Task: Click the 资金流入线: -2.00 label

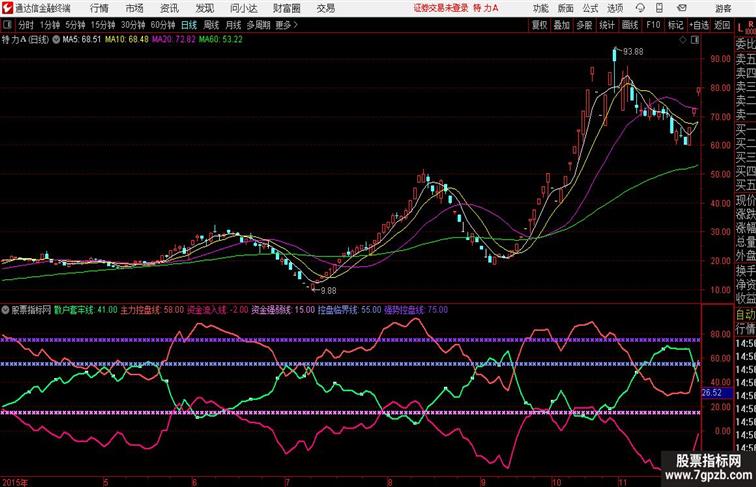Action: [x=218, y=310]
